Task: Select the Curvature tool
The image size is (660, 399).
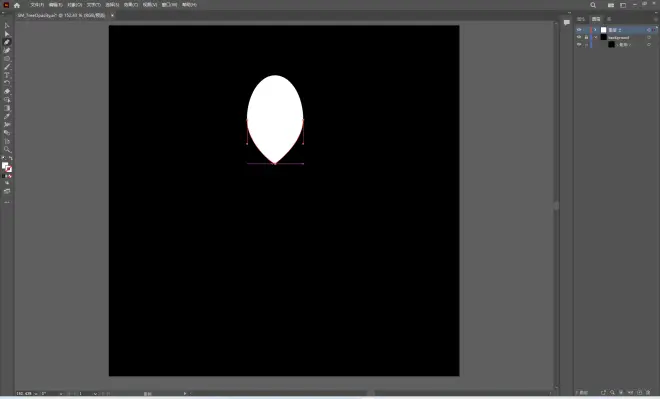Action: click(7, 51)
